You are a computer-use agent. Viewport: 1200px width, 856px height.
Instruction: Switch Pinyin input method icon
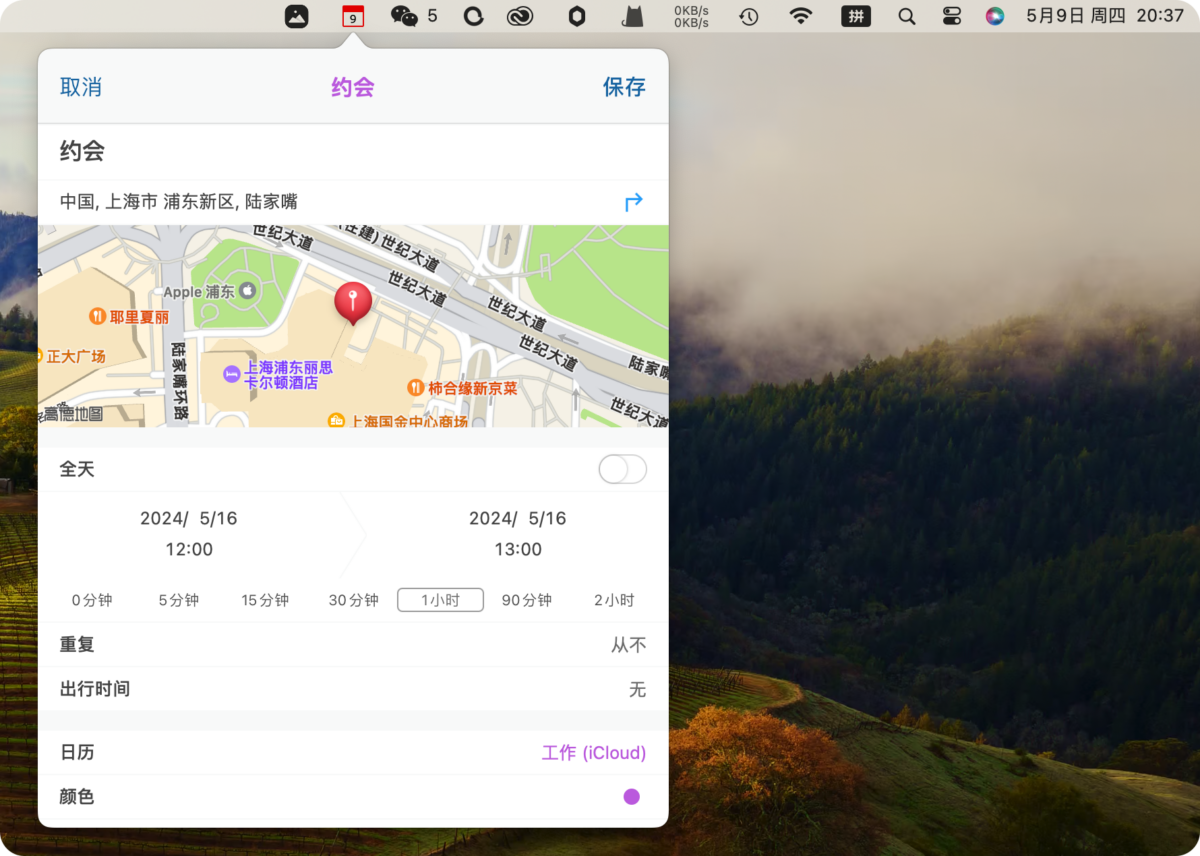pos(856,16)
